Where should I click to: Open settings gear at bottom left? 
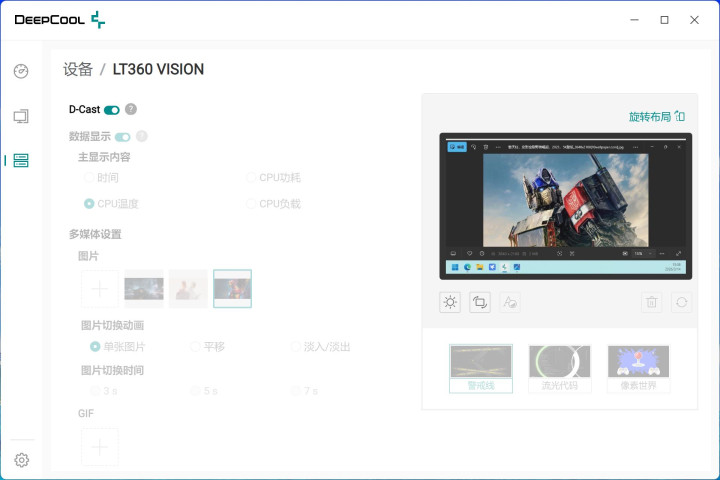coord(21,460)
